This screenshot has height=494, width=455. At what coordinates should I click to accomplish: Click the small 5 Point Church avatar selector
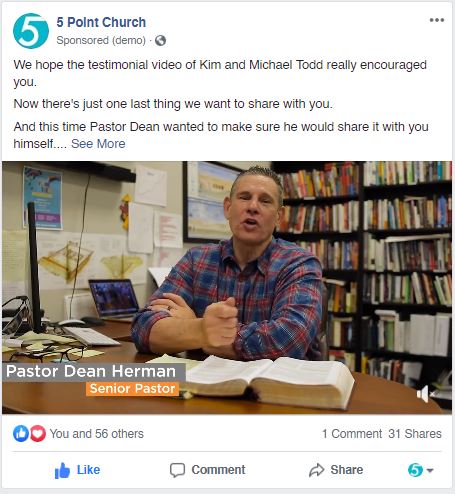415,470
